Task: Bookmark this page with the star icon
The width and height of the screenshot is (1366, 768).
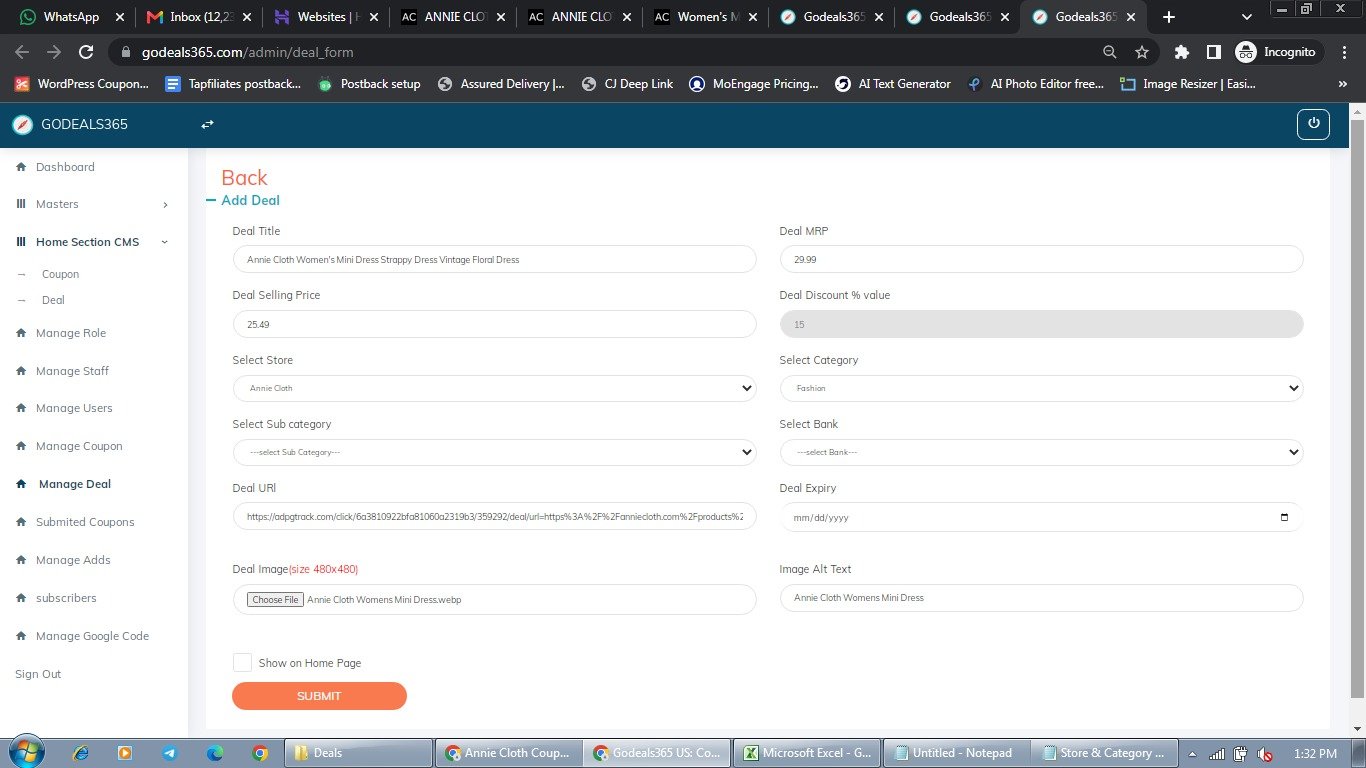Action: (1141, 52)
